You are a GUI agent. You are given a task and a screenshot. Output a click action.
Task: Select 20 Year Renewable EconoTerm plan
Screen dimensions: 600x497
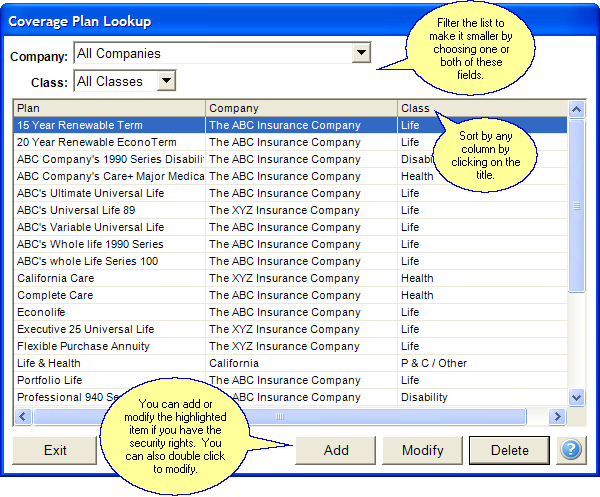coord(97,142)
